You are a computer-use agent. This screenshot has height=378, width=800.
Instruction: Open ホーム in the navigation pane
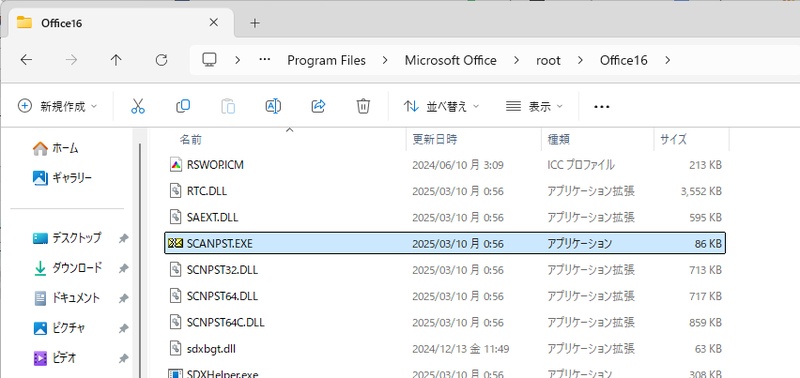[x=55, y=148]
